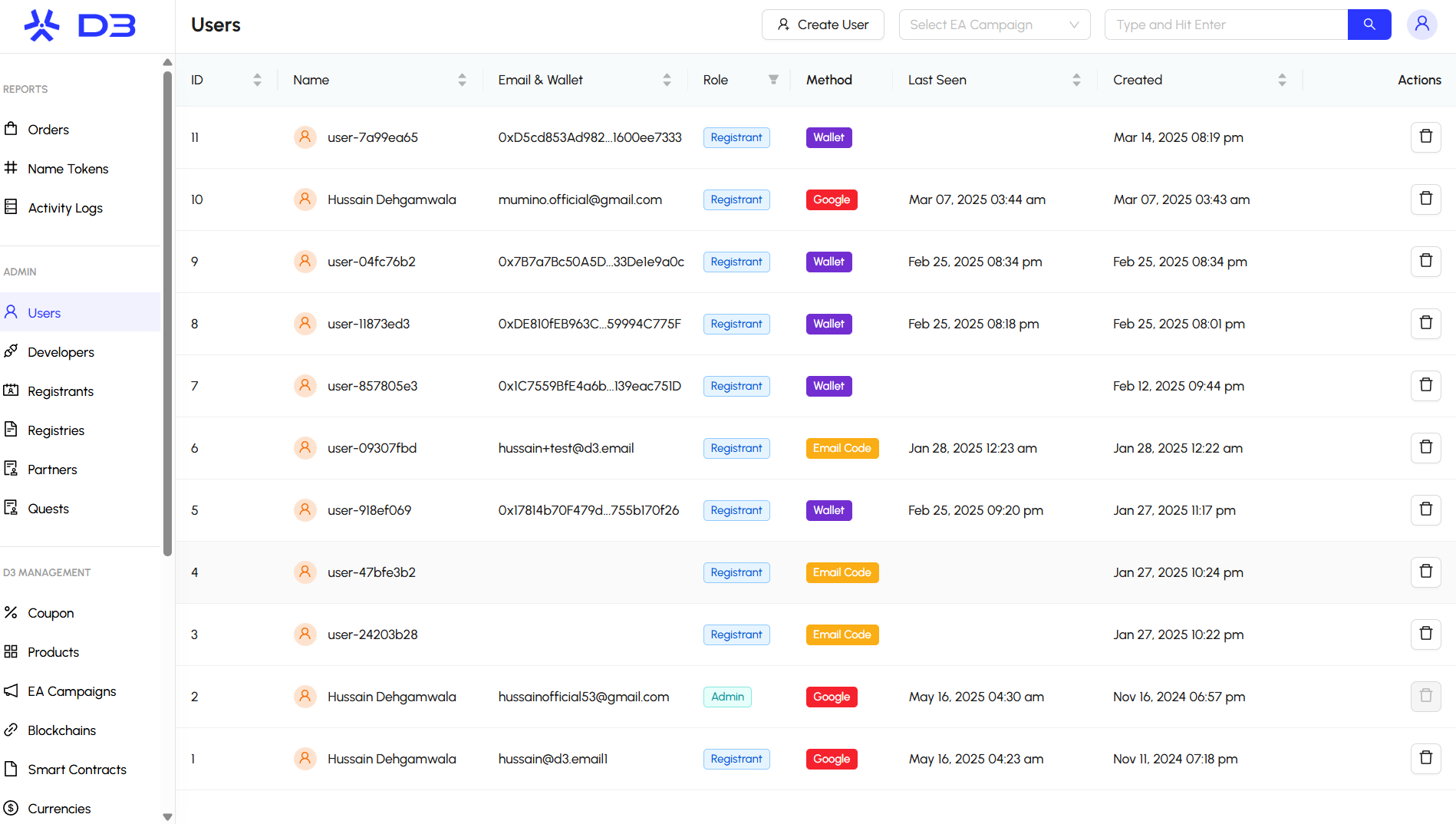Sort by Email & Wallet column

click(x=667, y=80)
